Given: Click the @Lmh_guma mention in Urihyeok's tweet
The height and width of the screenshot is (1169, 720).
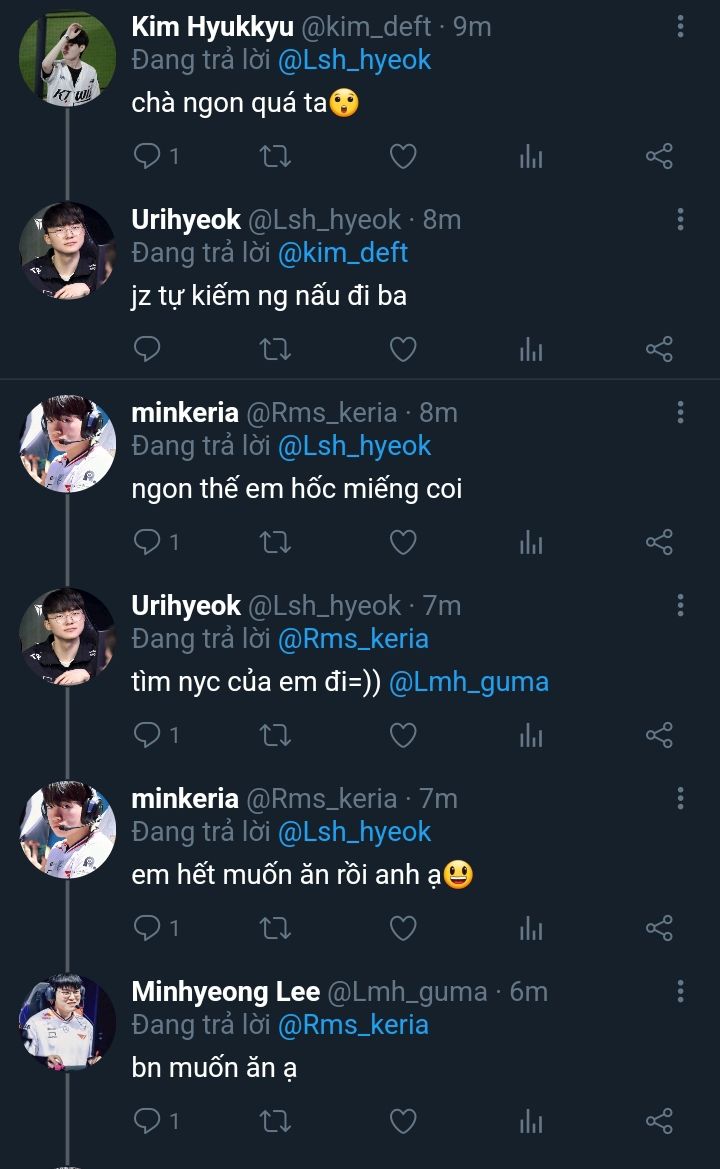Looking at the screenshot, I should tap(468, 682).
